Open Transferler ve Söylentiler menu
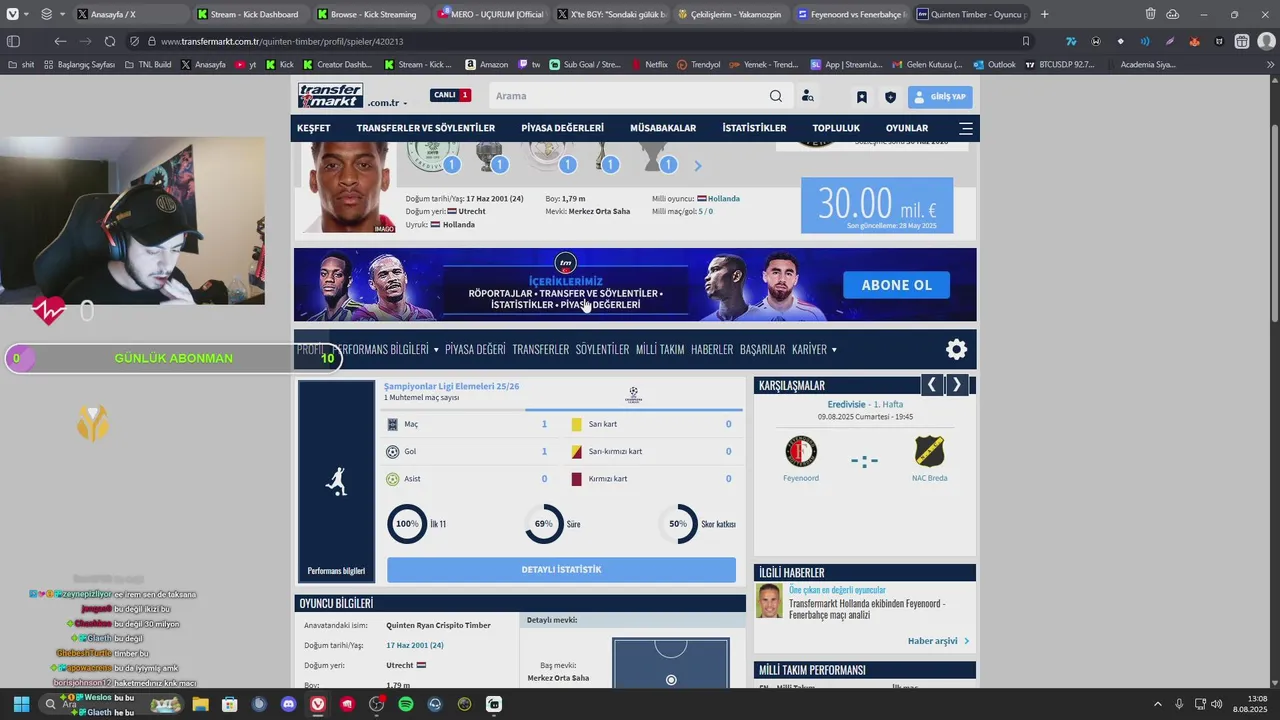The height and width of the screenshot is (720, 1280). [x=426, y=128]
